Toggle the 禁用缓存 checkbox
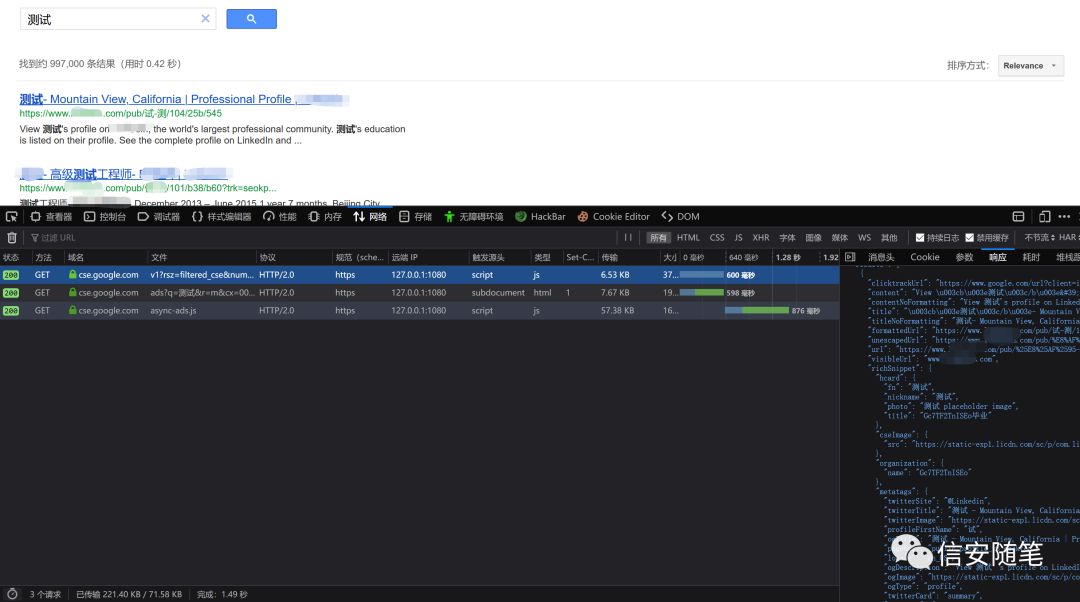The image size is (1080, 602). point(970,238)
